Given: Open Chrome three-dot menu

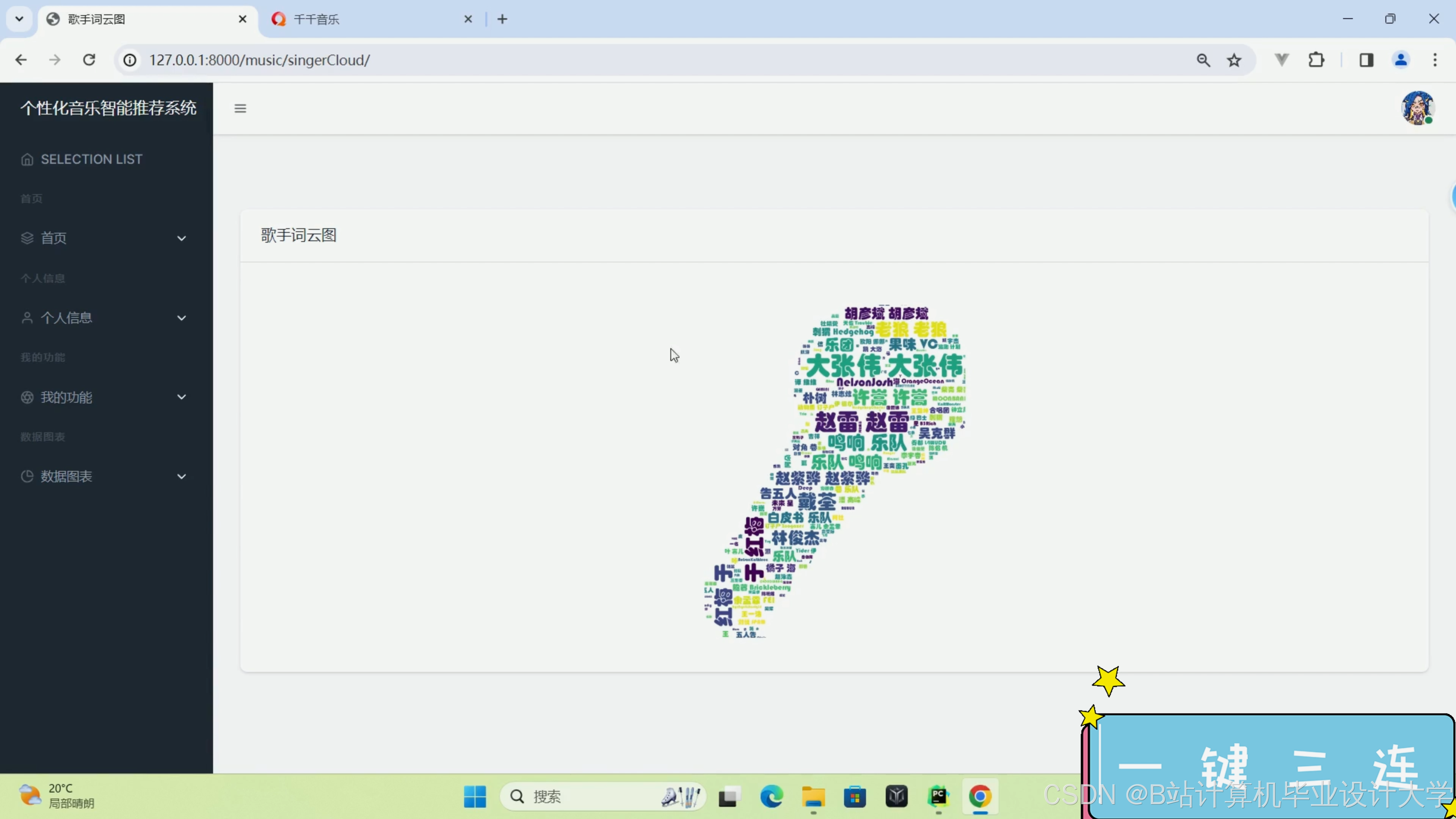Looking at the screenshot, I should (x=1434, y=60).
